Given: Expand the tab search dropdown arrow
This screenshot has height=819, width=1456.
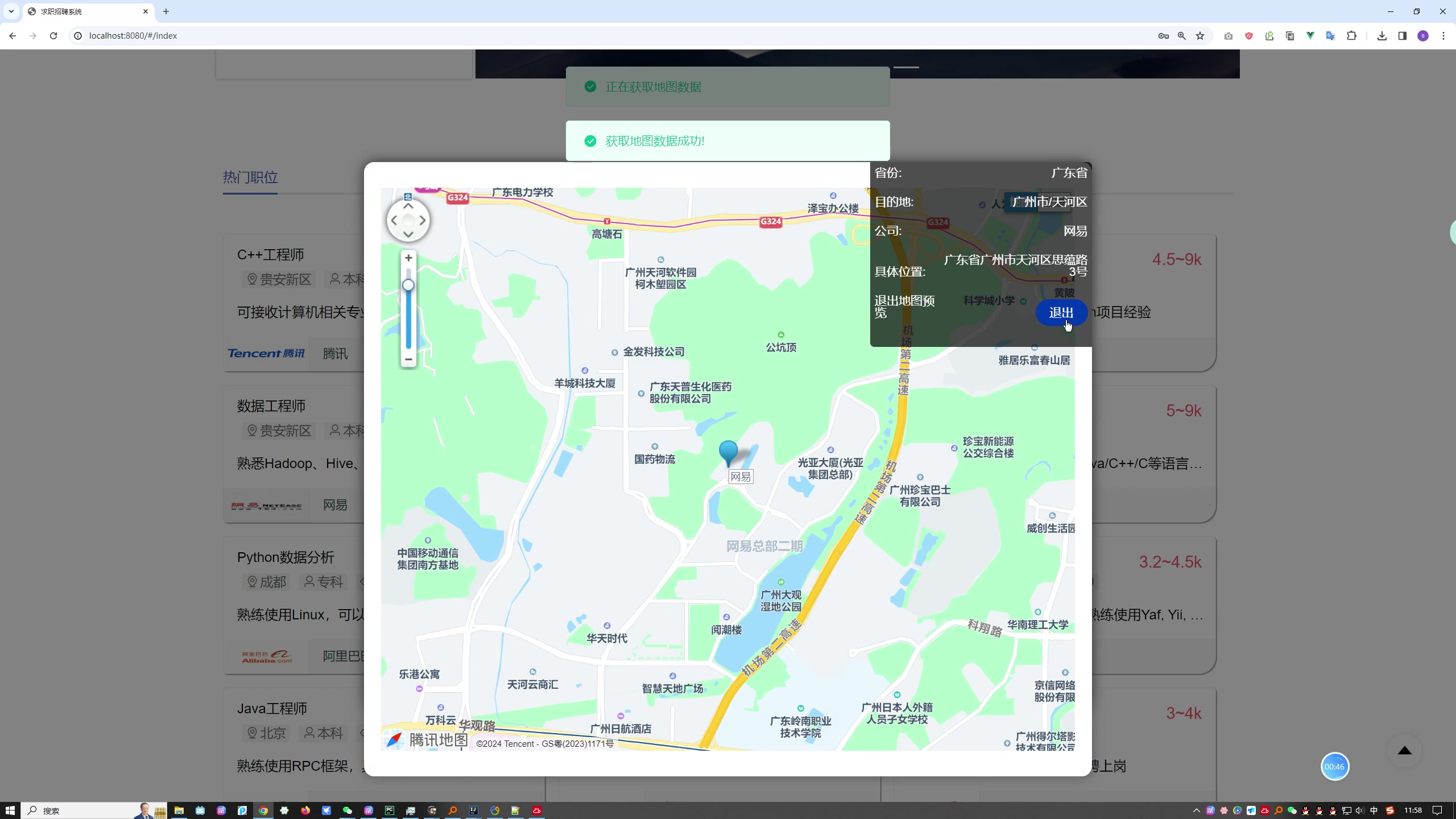Looking at the screenshot, I should tap(11, 11).
